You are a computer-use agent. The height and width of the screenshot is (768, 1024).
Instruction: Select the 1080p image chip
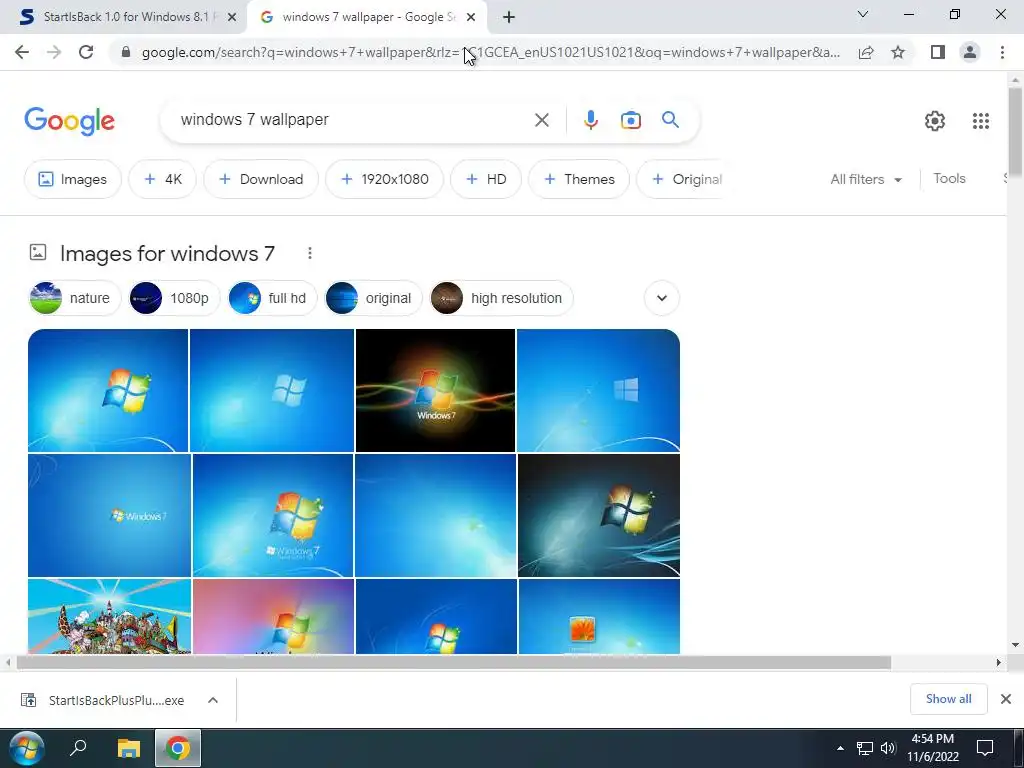174,298
